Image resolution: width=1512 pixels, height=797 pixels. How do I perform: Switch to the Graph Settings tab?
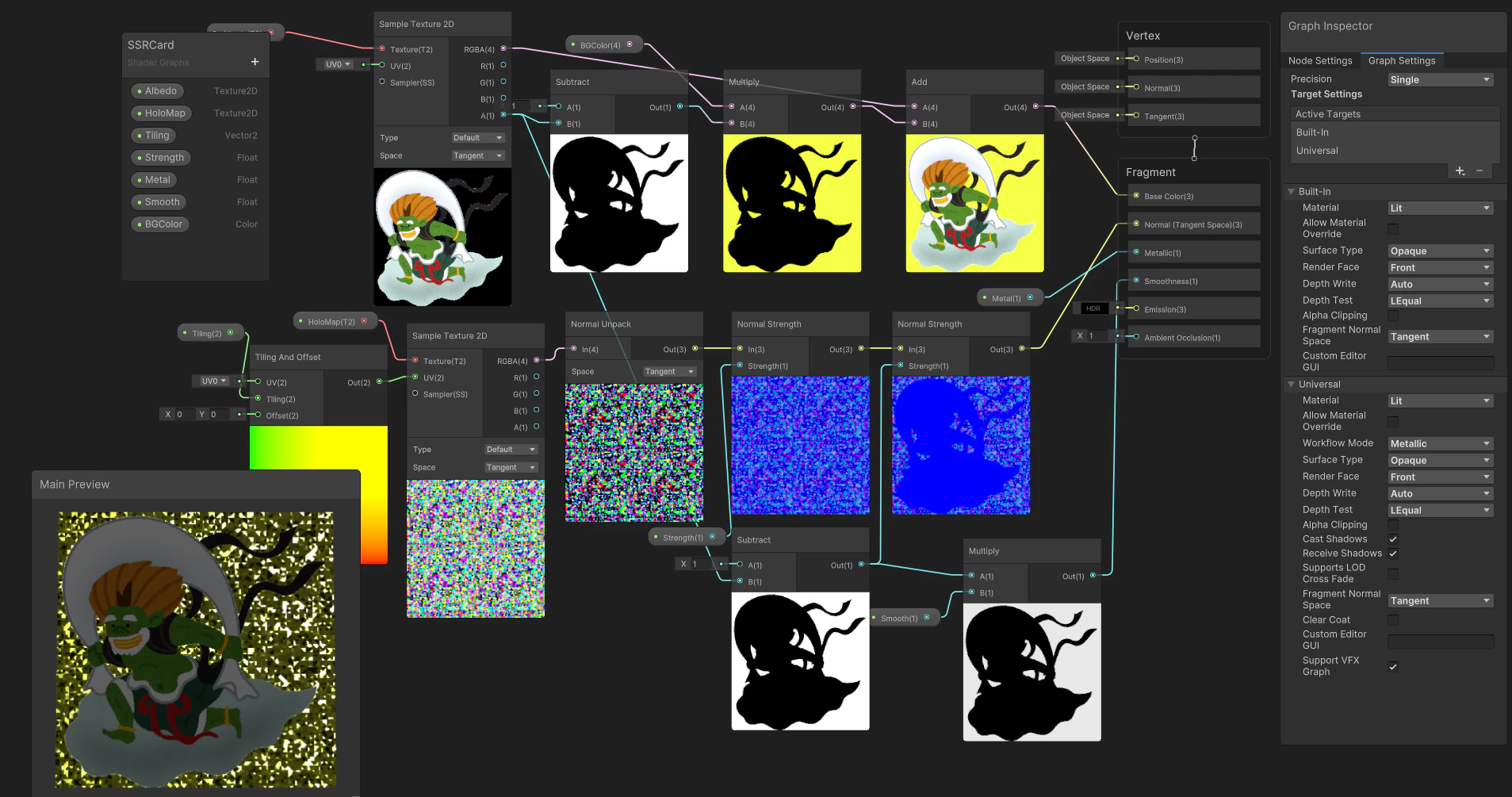1402,60
